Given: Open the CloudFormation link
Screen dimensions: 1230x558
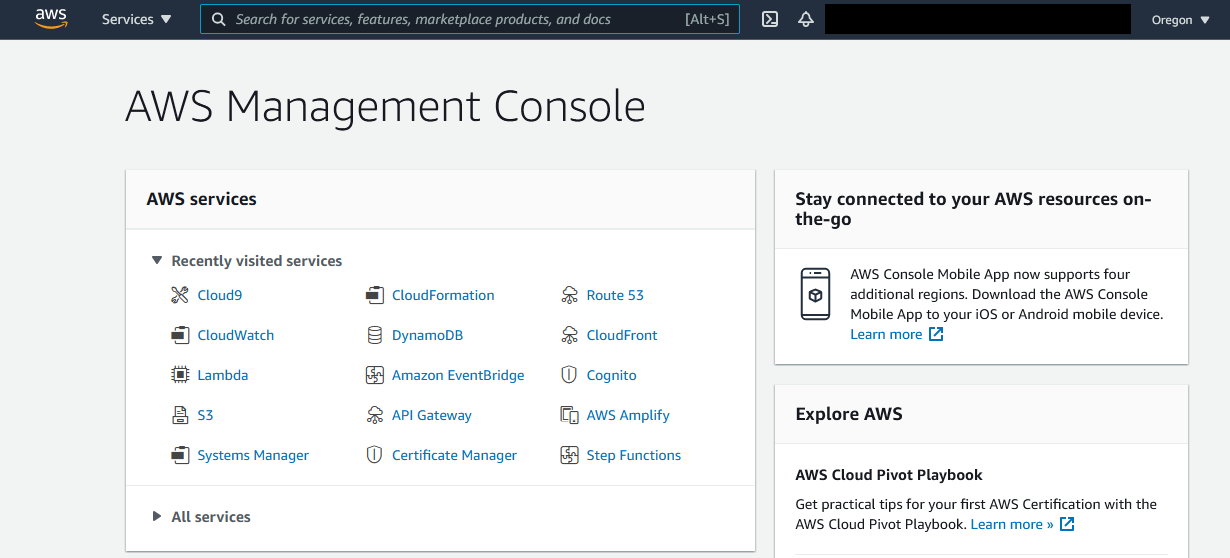Looking at the screenshot, I should [x=443, y=295].
